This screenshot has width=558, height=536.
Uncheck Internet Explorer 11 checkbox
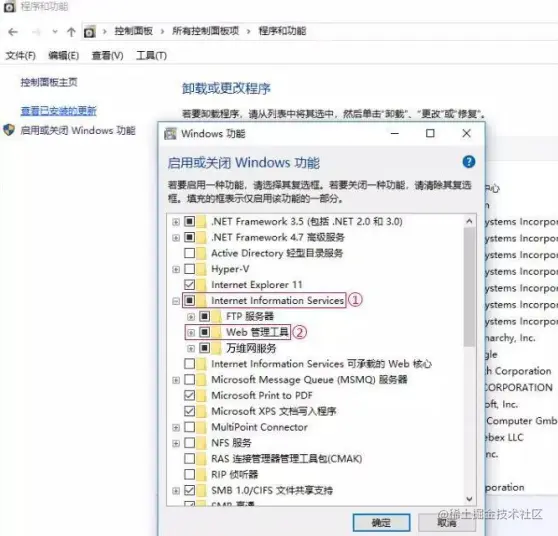pos(189,285)
